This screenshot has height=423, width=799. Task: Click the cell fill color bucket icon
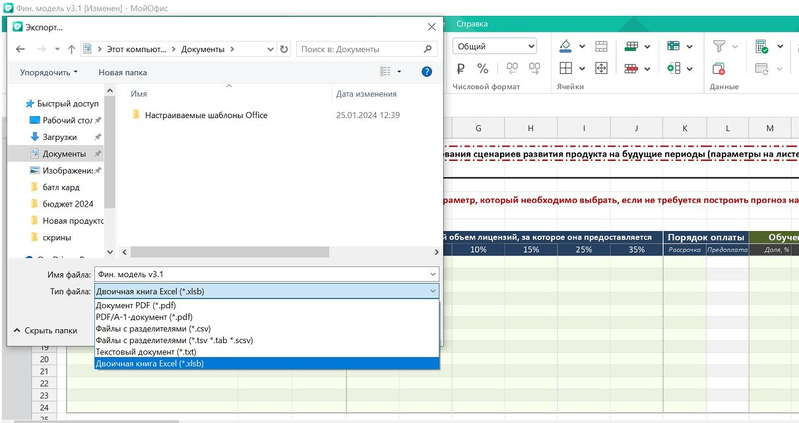566,46
